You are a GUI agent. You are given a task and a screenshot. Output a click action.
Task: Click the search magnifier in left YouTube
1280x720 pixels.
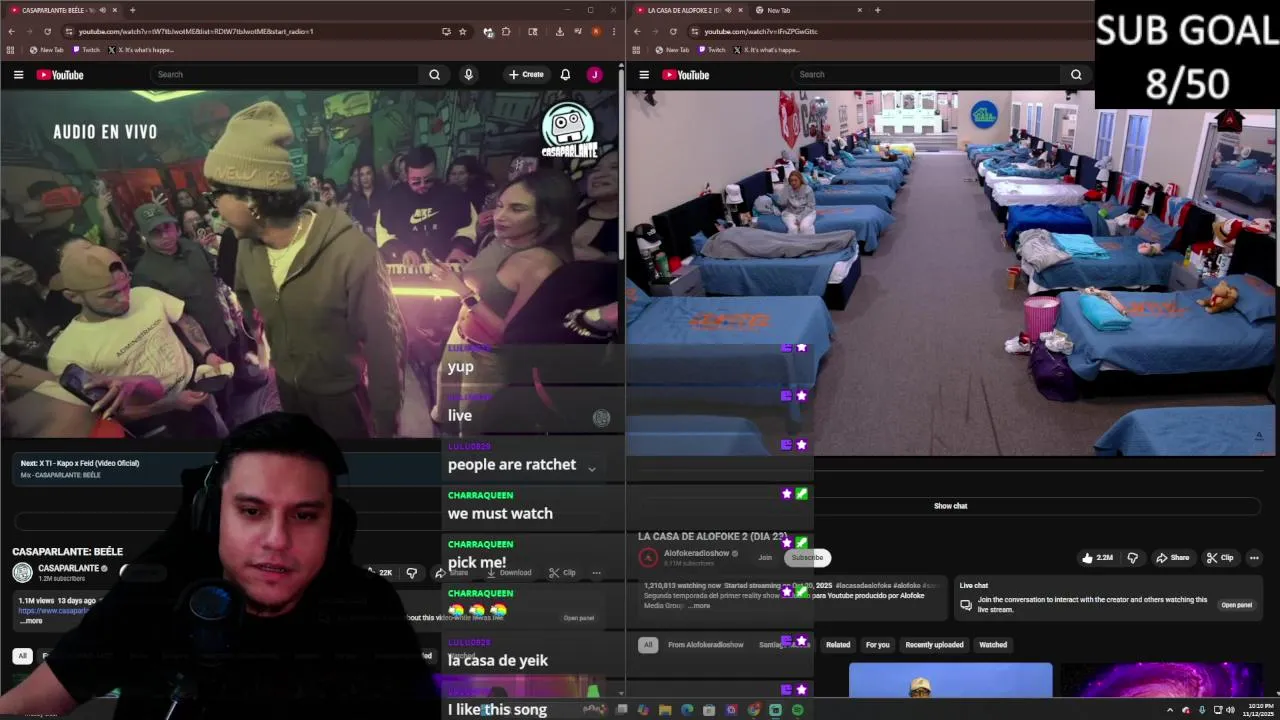[434, 75]
